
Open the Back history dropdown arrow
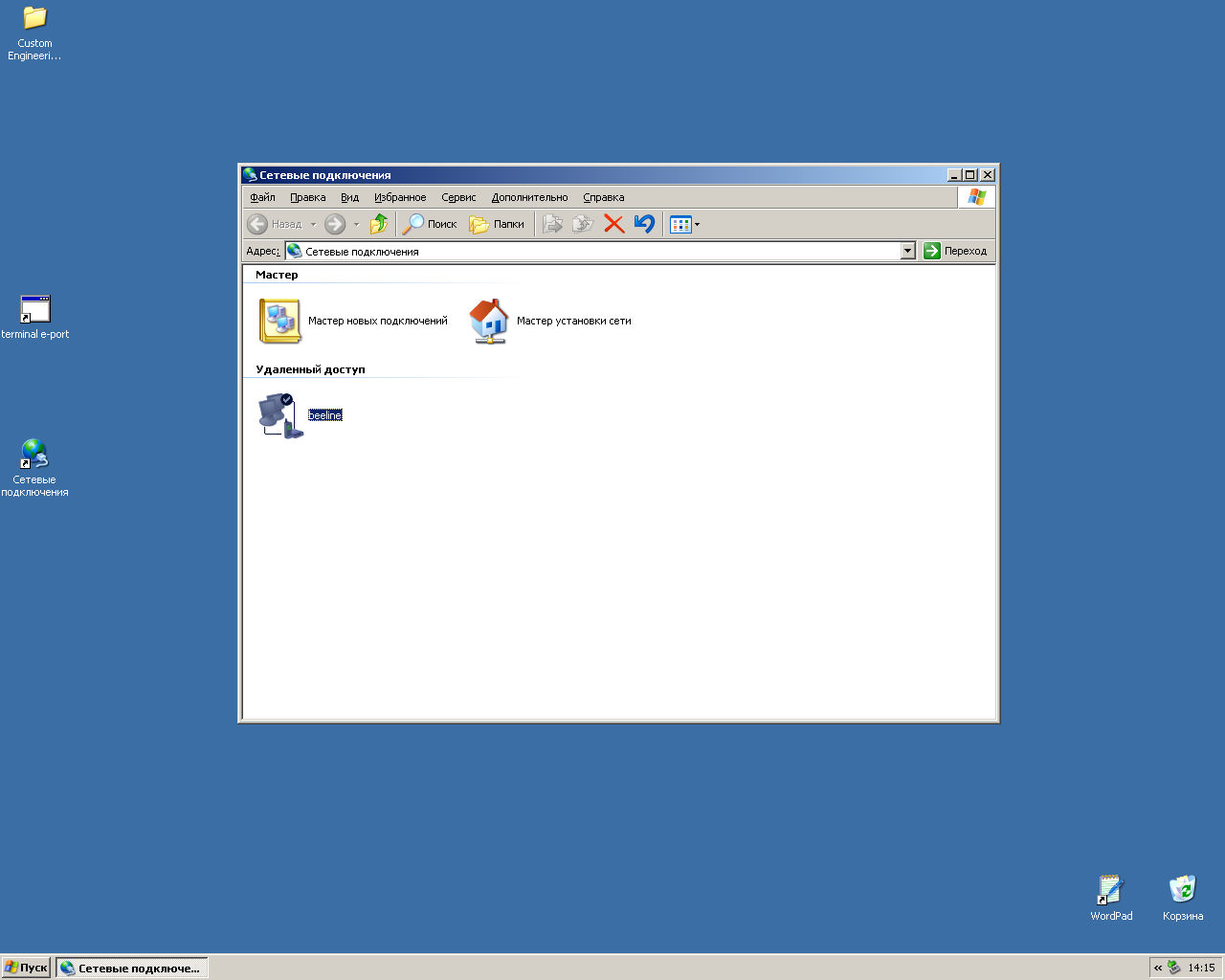click(x=313, y=224)
